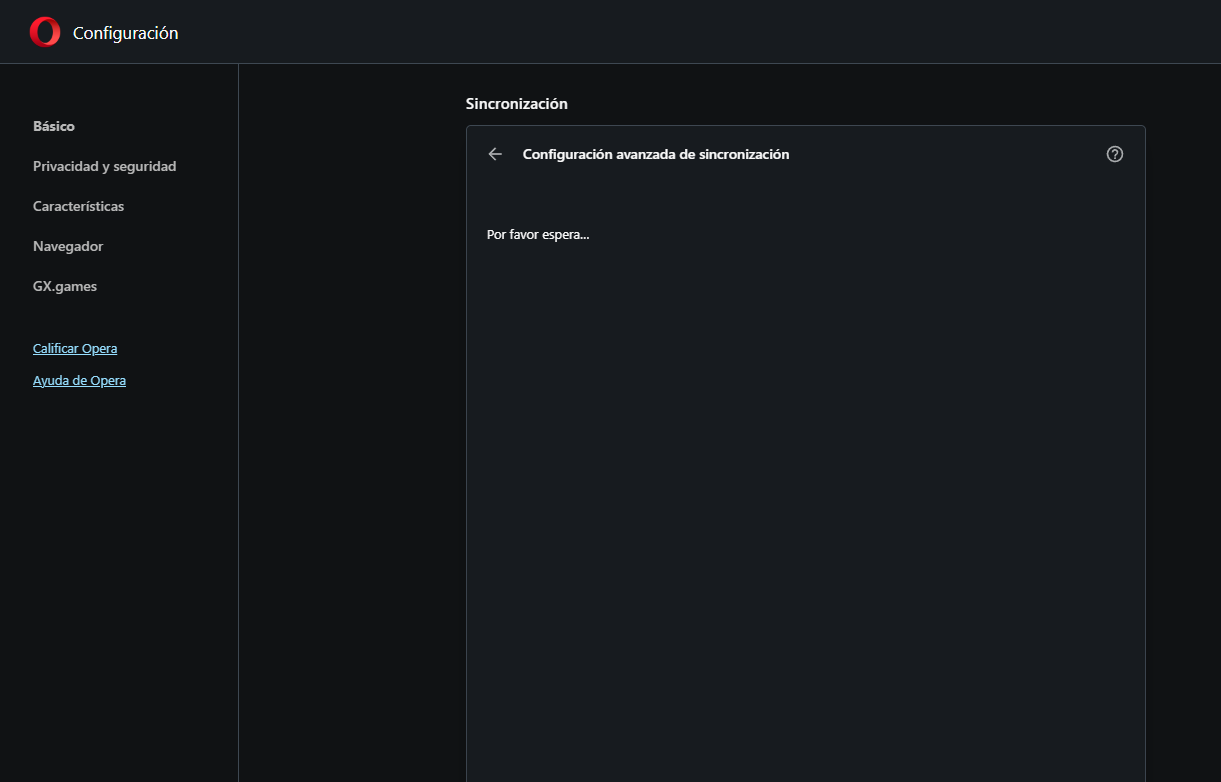Select Privacidad y seguridad in sidebar
The width and height of the screenshot is (1221, 782).
(104, 167)
